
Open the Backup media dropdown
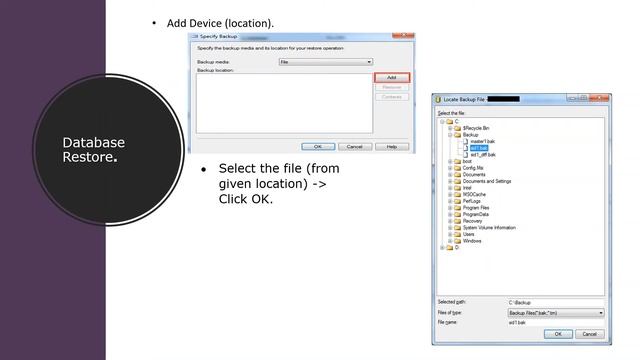click(326, 62)
